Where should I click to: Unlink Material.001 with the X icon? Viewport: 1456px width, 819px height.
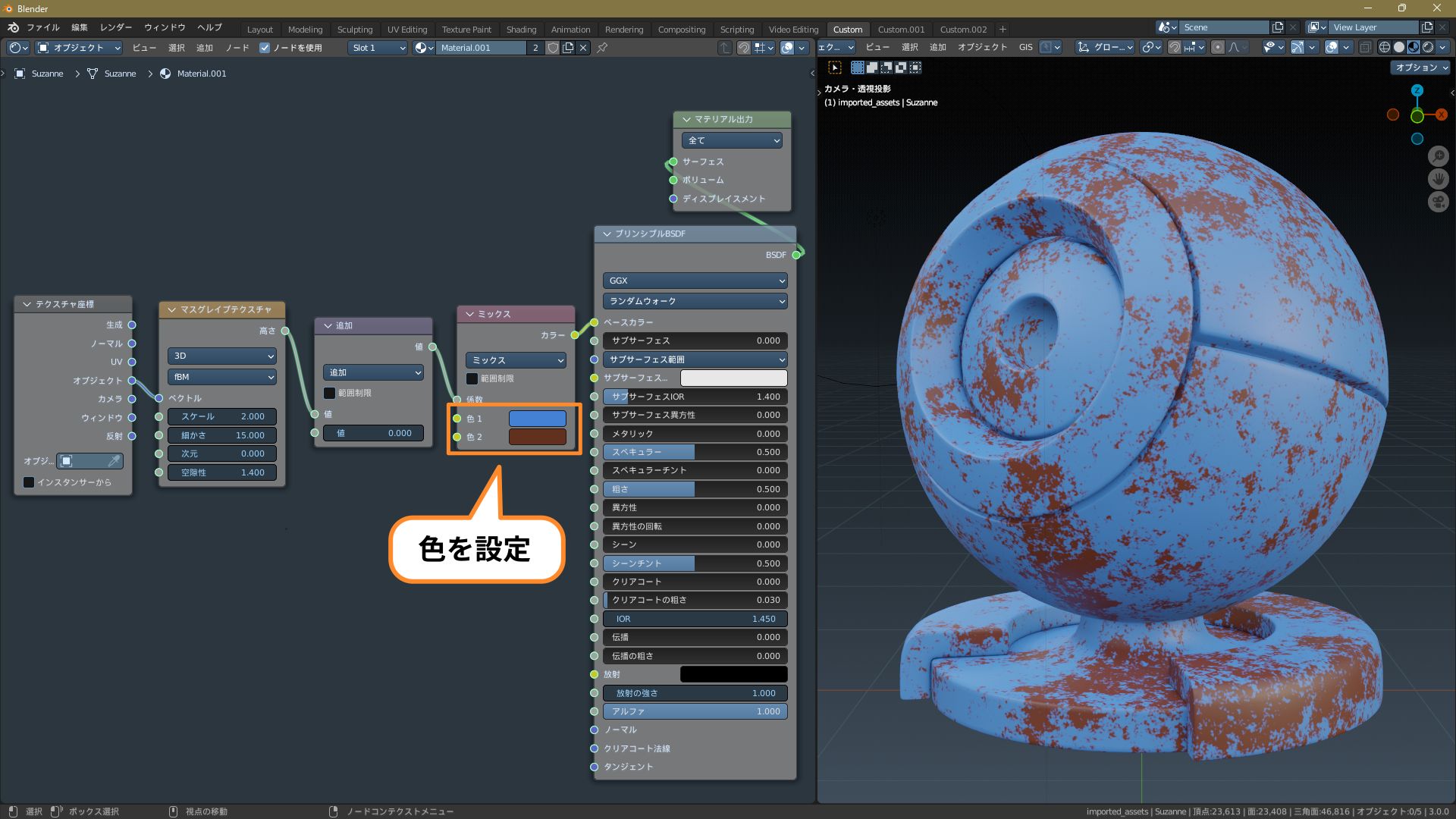click(583, 48)
